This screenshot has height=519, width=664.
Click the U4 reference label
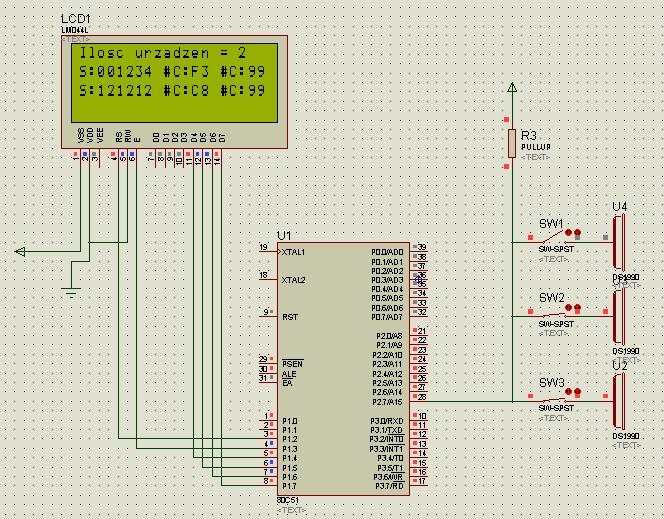tap(620, 207)
